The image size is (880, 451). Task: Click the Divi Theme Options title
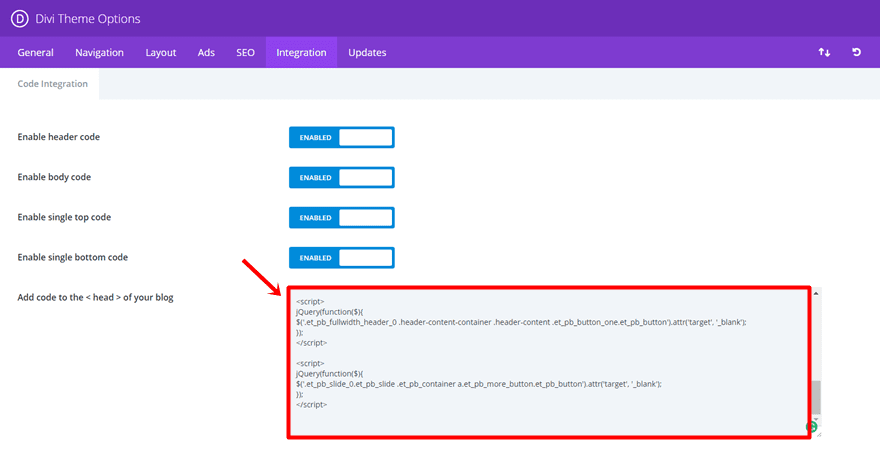coord(88,19)
